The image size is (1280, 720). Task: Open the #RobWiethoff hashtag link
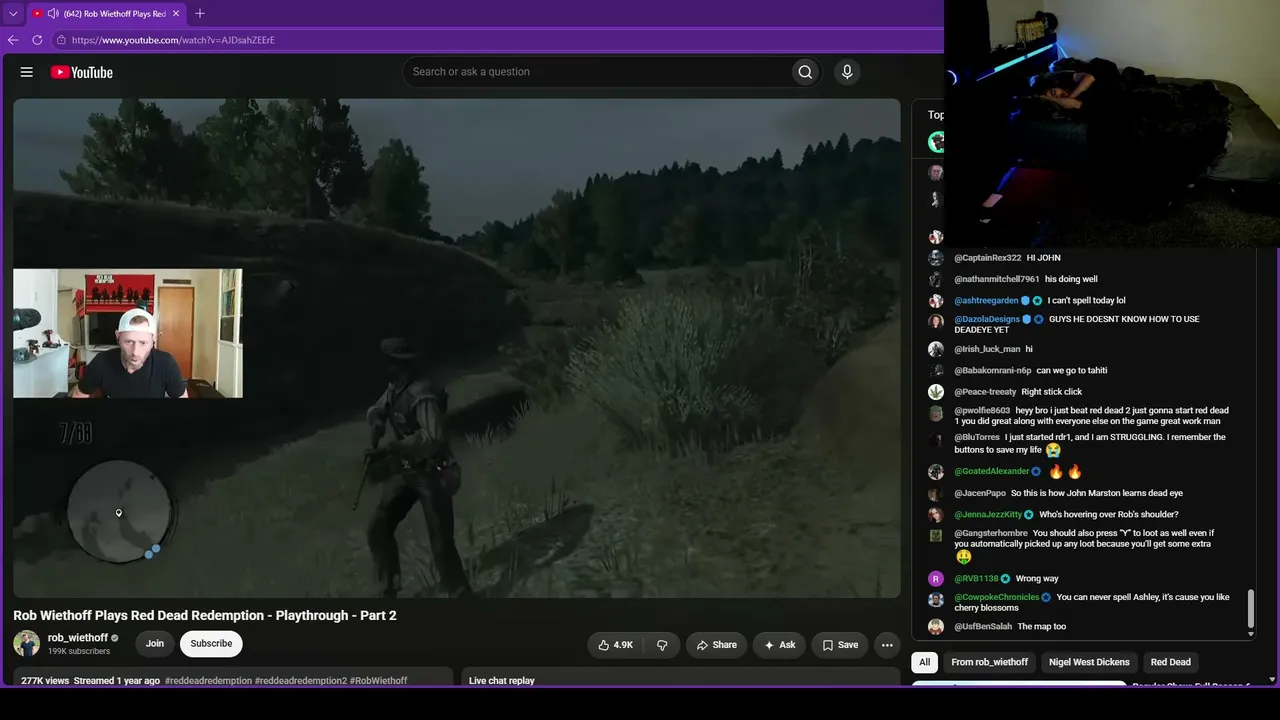point(378,681)
